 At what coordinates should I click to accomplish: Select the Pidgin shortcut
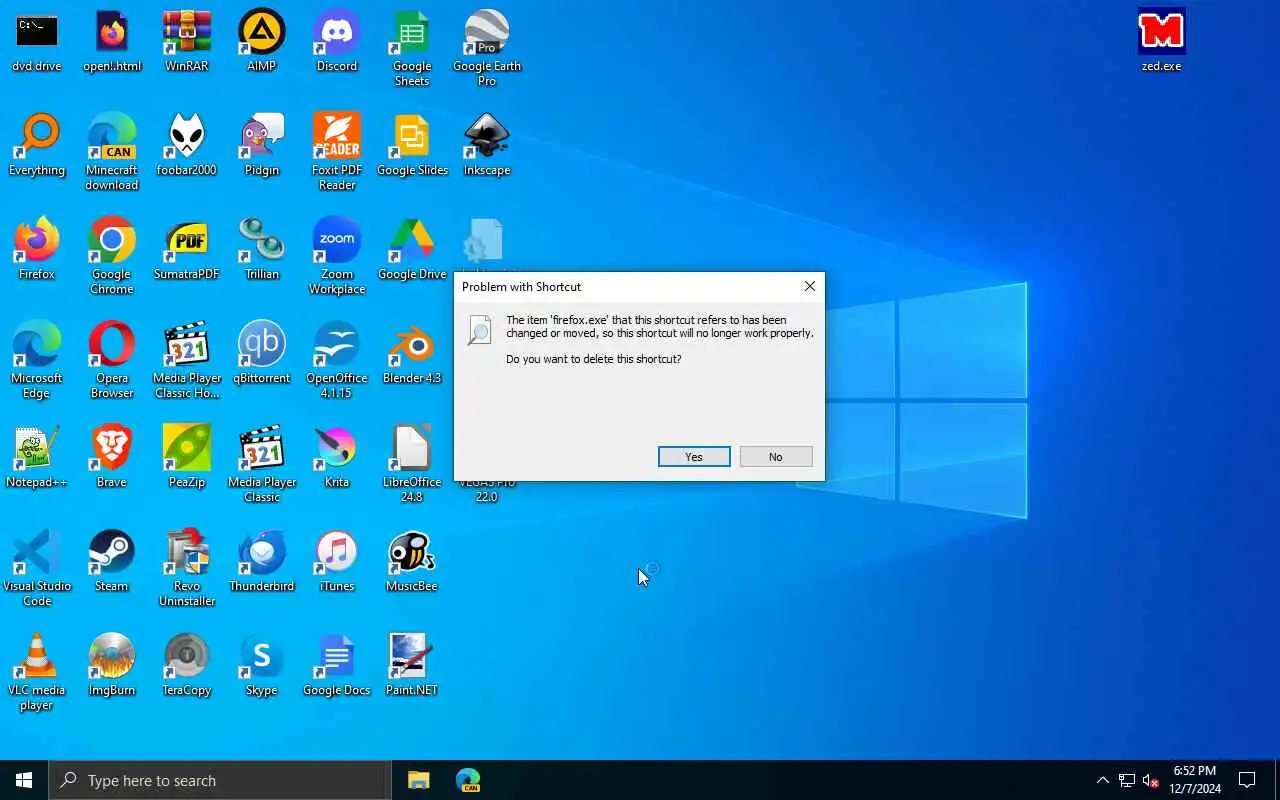(x=262, y=146)
